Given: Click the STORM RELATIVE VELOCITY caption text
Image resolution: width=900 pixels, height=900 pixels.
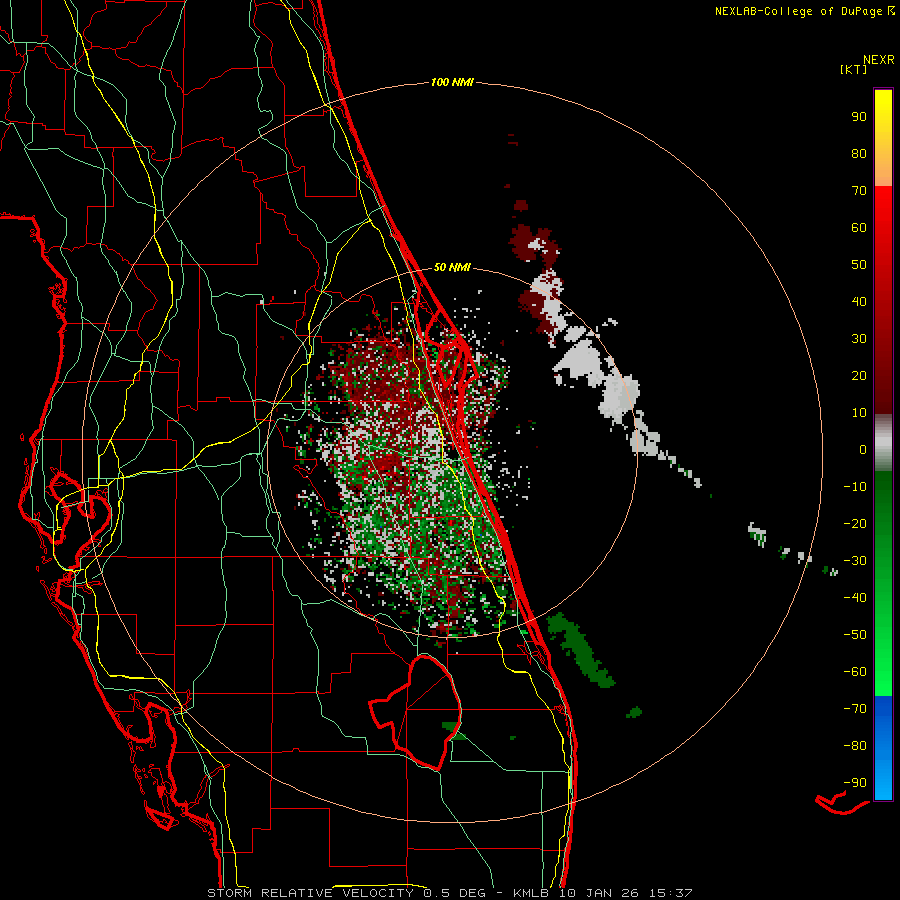Looking at the screenshot, I should 310,893.
